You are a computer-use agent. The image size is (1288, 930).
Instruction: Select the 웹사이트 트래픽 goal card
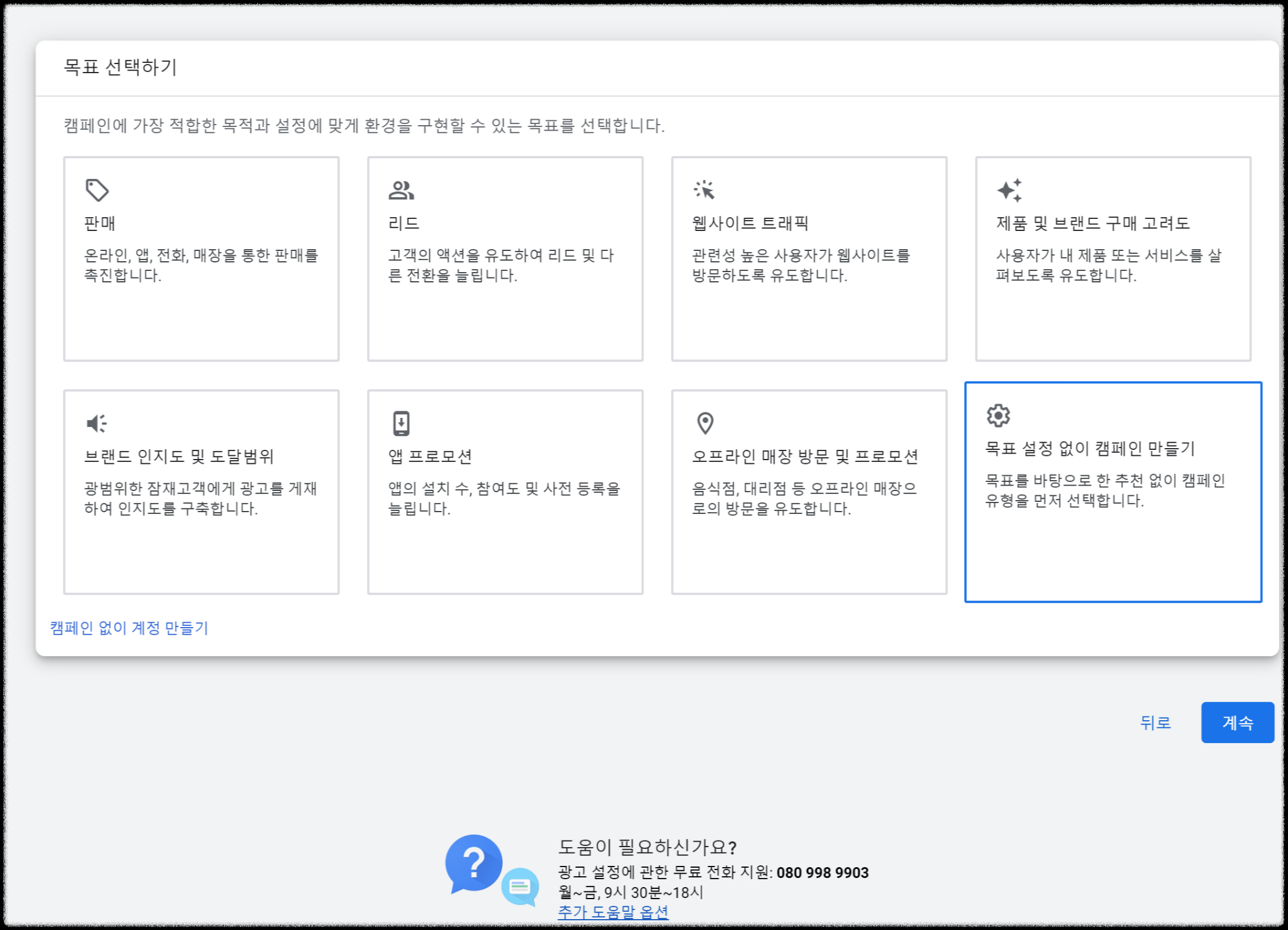click(809, 258)
